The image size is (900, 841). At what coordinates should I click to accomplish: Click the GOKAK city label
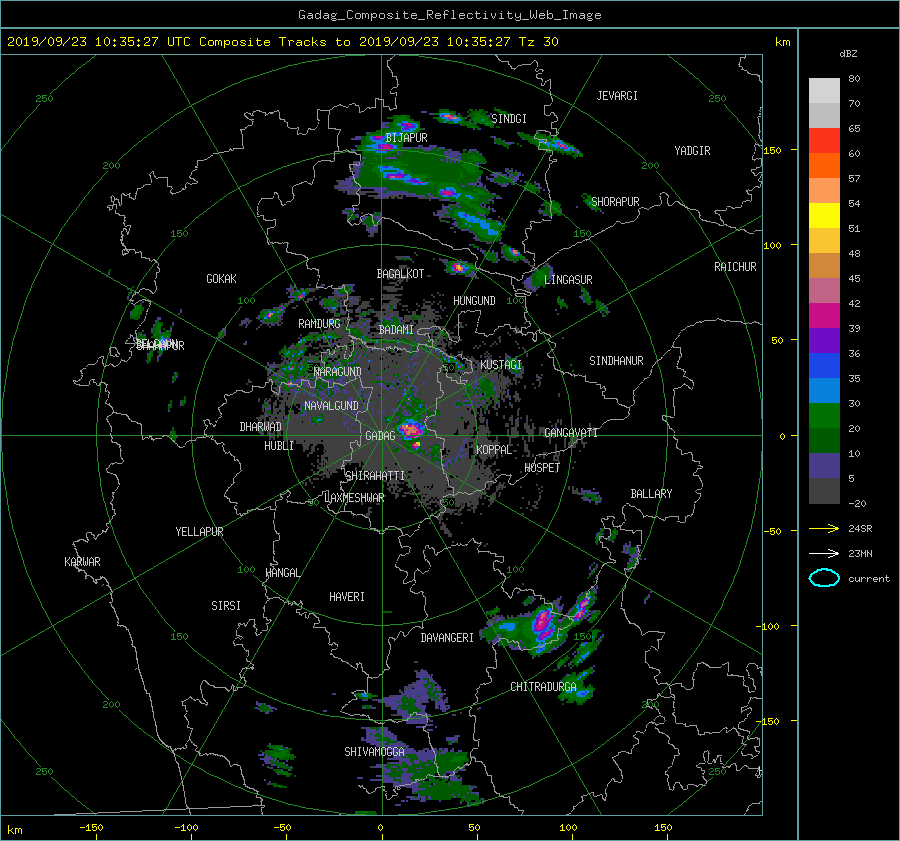[222, 279]
